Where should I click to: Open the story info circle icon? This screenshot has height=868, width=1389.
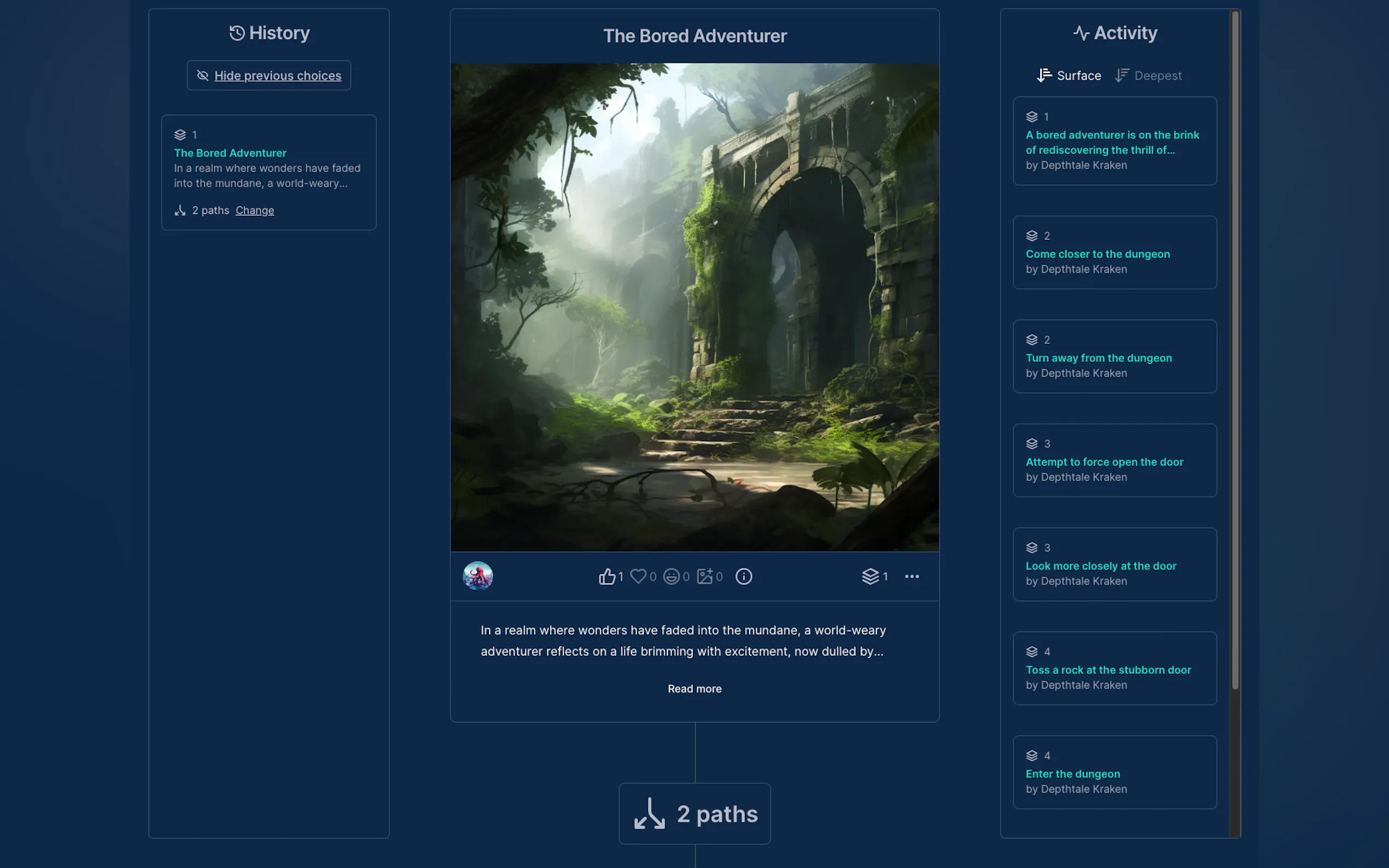[x=744, y=576]
